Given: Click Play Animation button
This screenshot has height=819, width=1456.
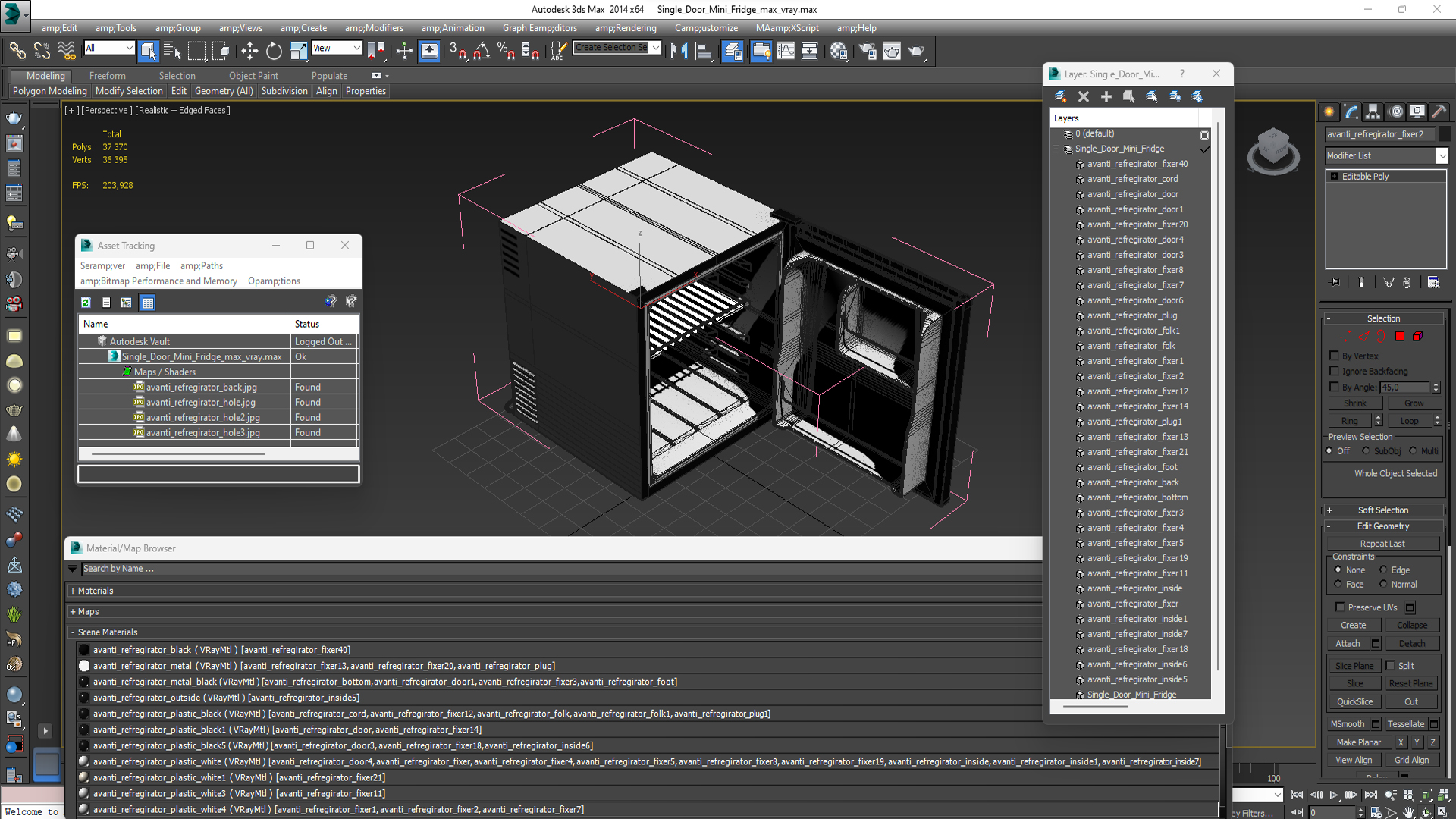Looking at the screenshot, I should tap(1333, 795).
